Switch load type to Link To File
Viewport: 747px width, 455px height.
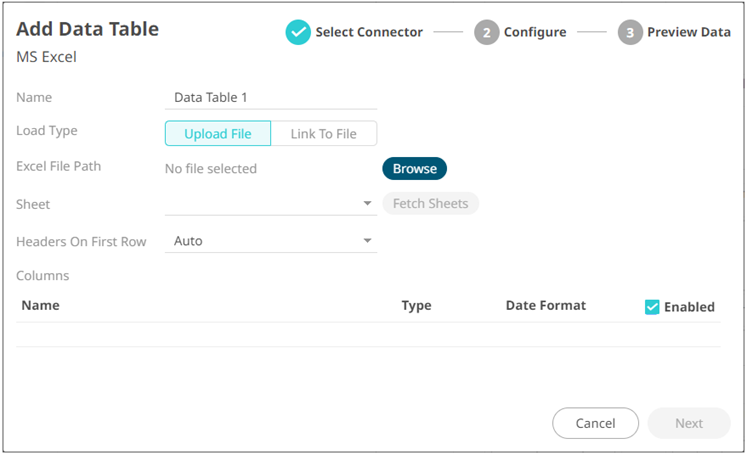click(x=323, y=134)
